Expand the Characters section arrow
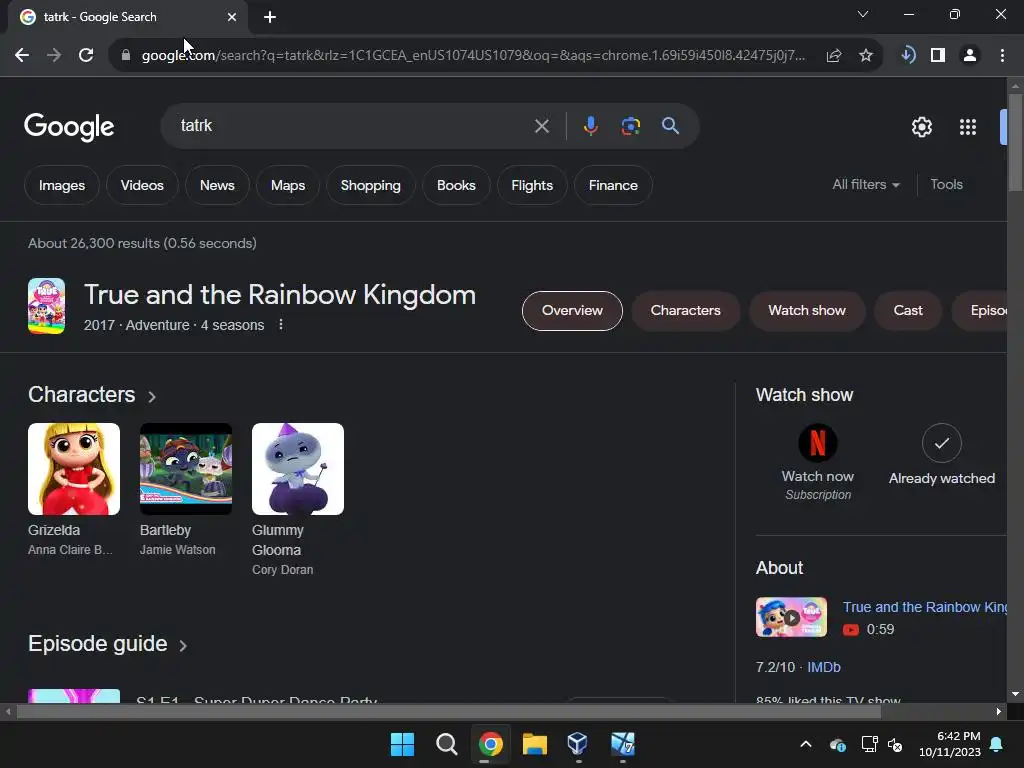This screenshot has width=1024, height=768. coord(152,396)
